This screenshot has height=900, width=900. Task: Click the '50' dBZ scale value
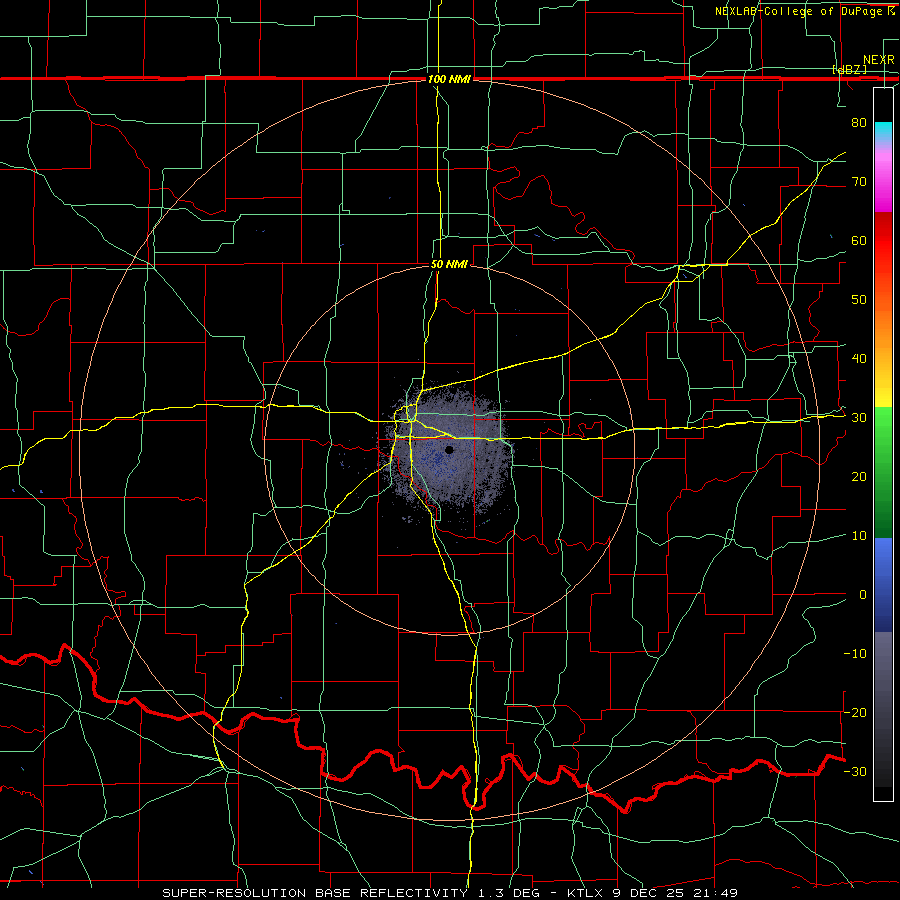click(859, 300)
